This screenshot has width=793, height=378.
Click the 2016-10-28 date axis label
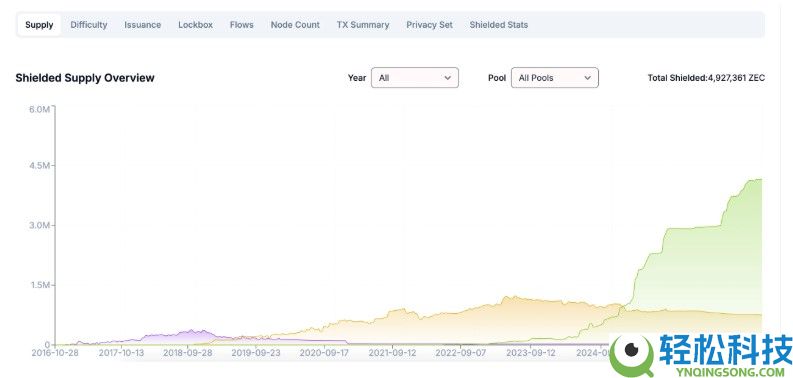point(55,353)
